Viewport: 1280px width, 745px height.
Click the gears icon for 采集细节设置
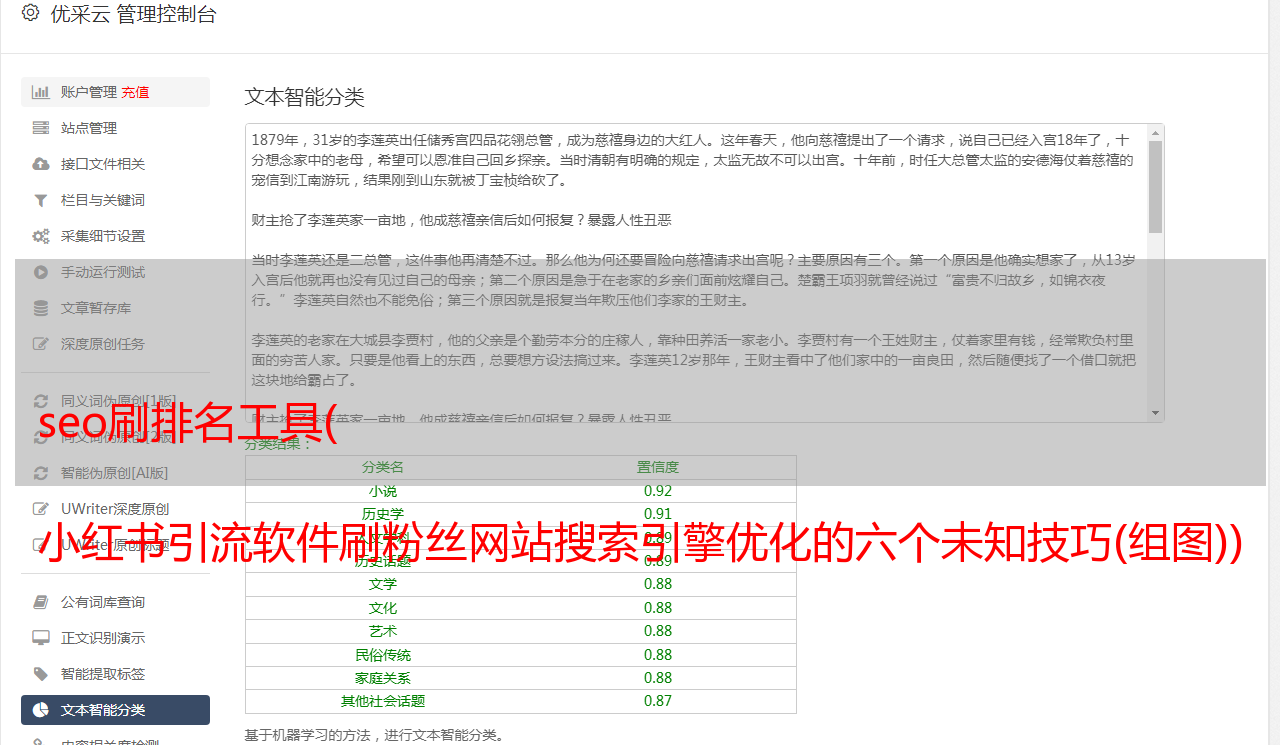41,236
